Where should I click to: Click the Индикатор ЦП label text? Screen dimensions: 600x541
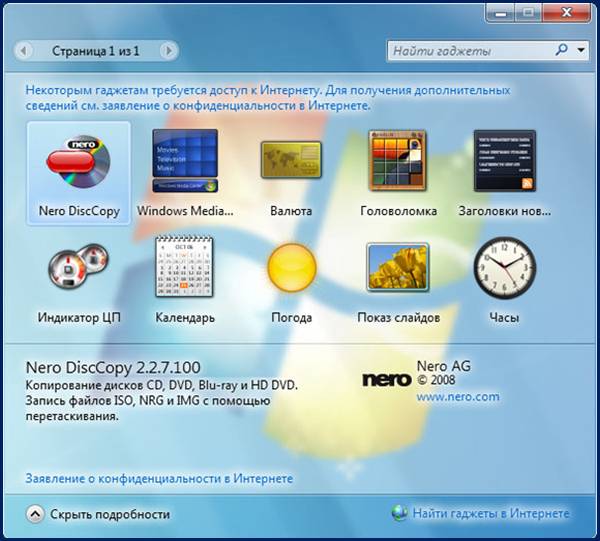pyautogui.click(x=79, y=318)
